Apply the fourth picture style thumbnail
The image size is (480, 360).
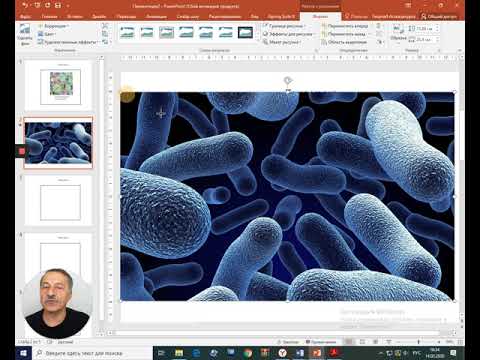click(186, 33)
